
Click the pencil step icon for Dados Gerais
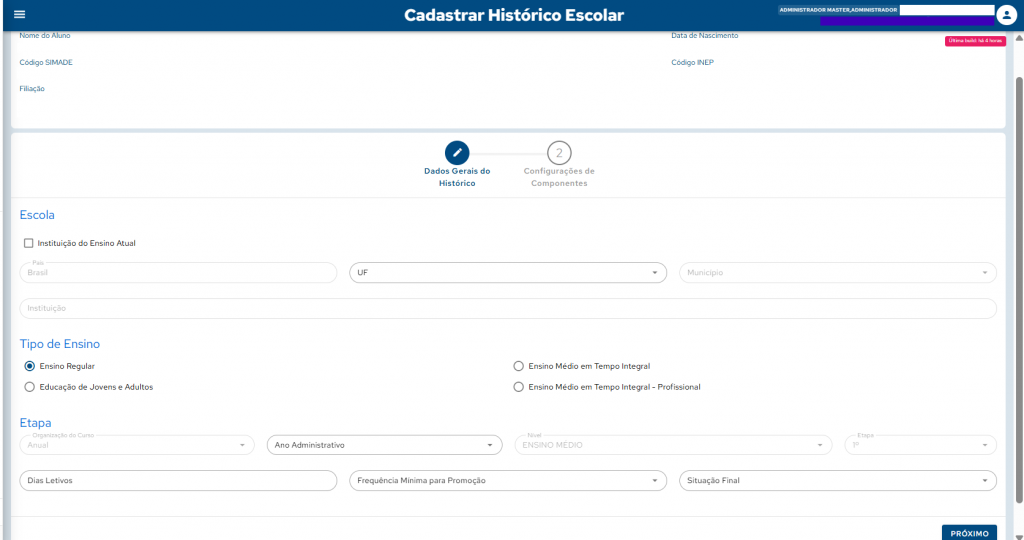point(457,153)
